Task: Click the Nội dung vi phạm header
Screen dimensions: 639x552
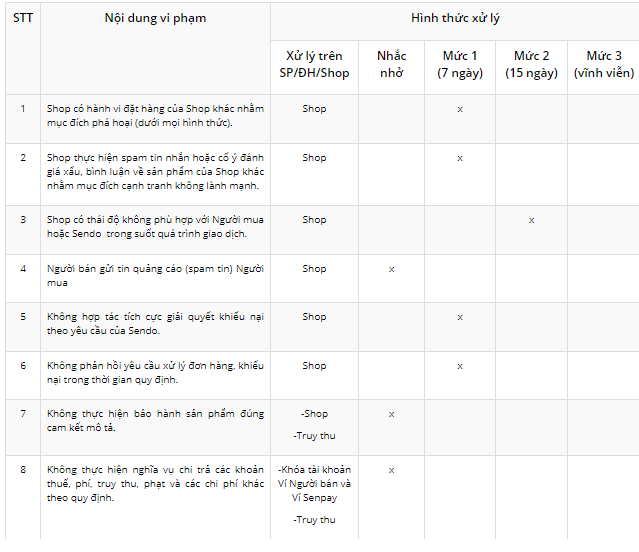Action: point(155,19)
